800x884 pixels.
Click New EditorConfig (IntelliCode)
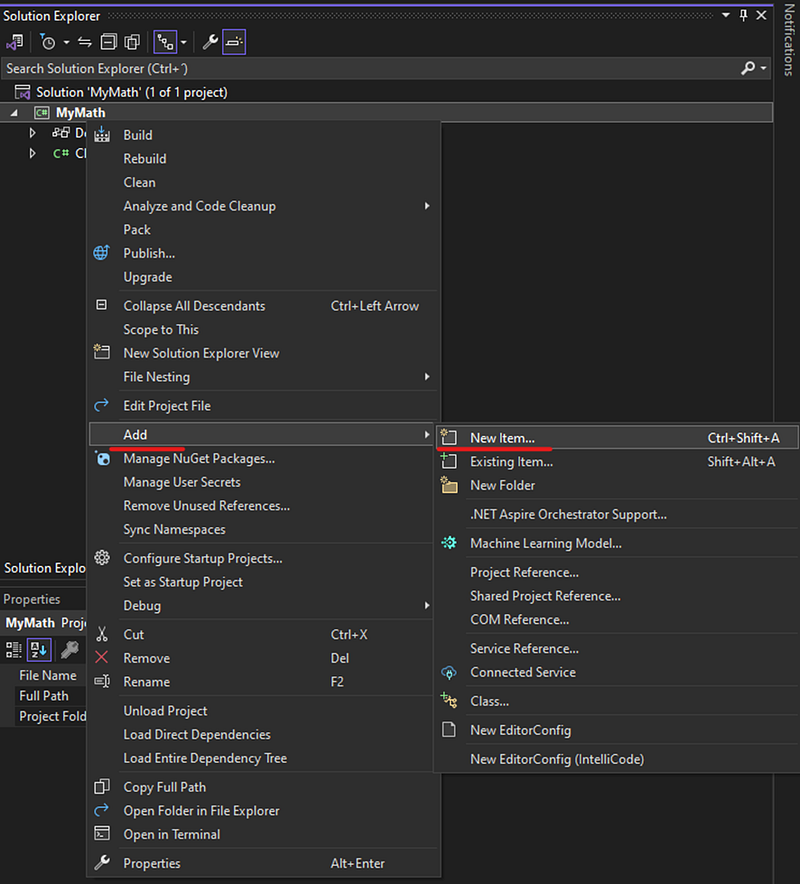[617, 760]
